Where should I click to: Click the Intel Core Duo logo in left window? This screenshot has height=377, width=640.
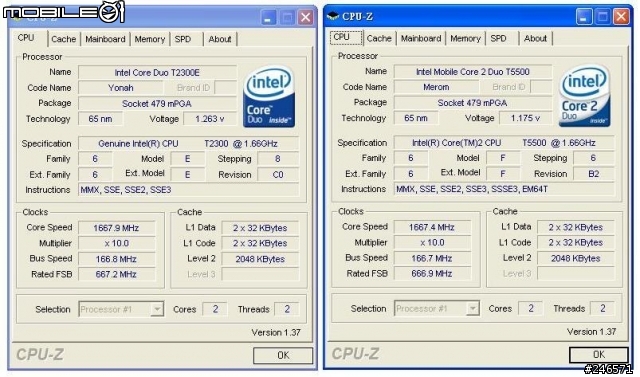(269, 97)
